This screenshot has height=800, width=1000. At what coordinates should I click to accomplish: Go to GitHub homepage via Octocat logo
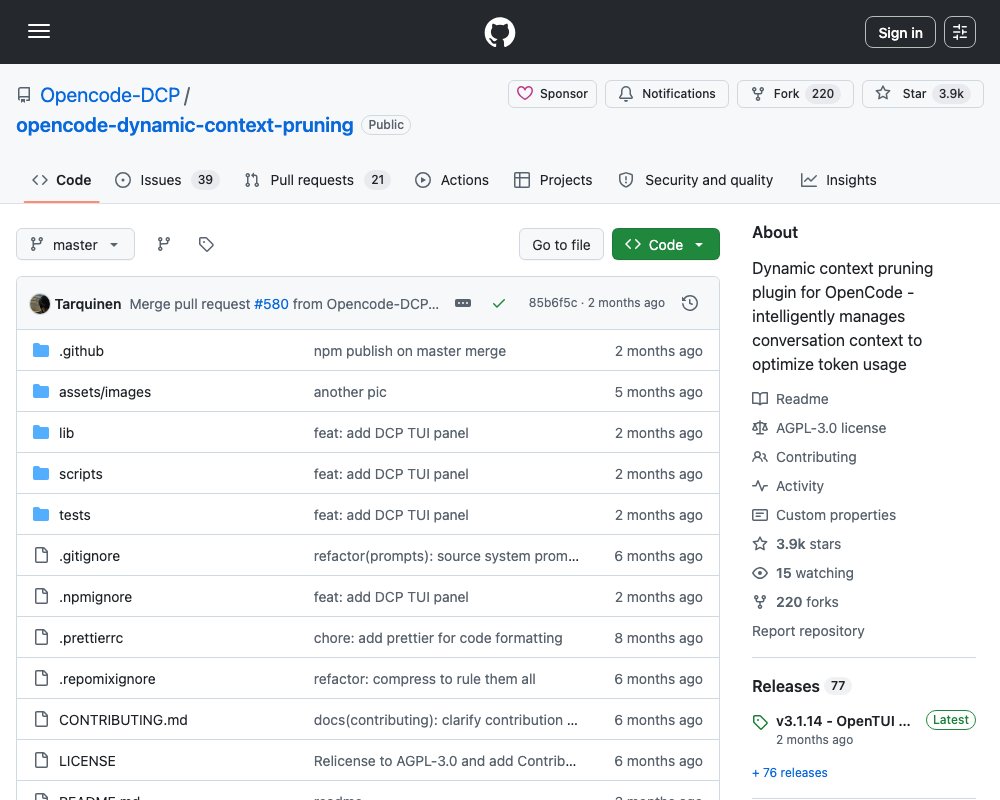[x=499, y=32]
